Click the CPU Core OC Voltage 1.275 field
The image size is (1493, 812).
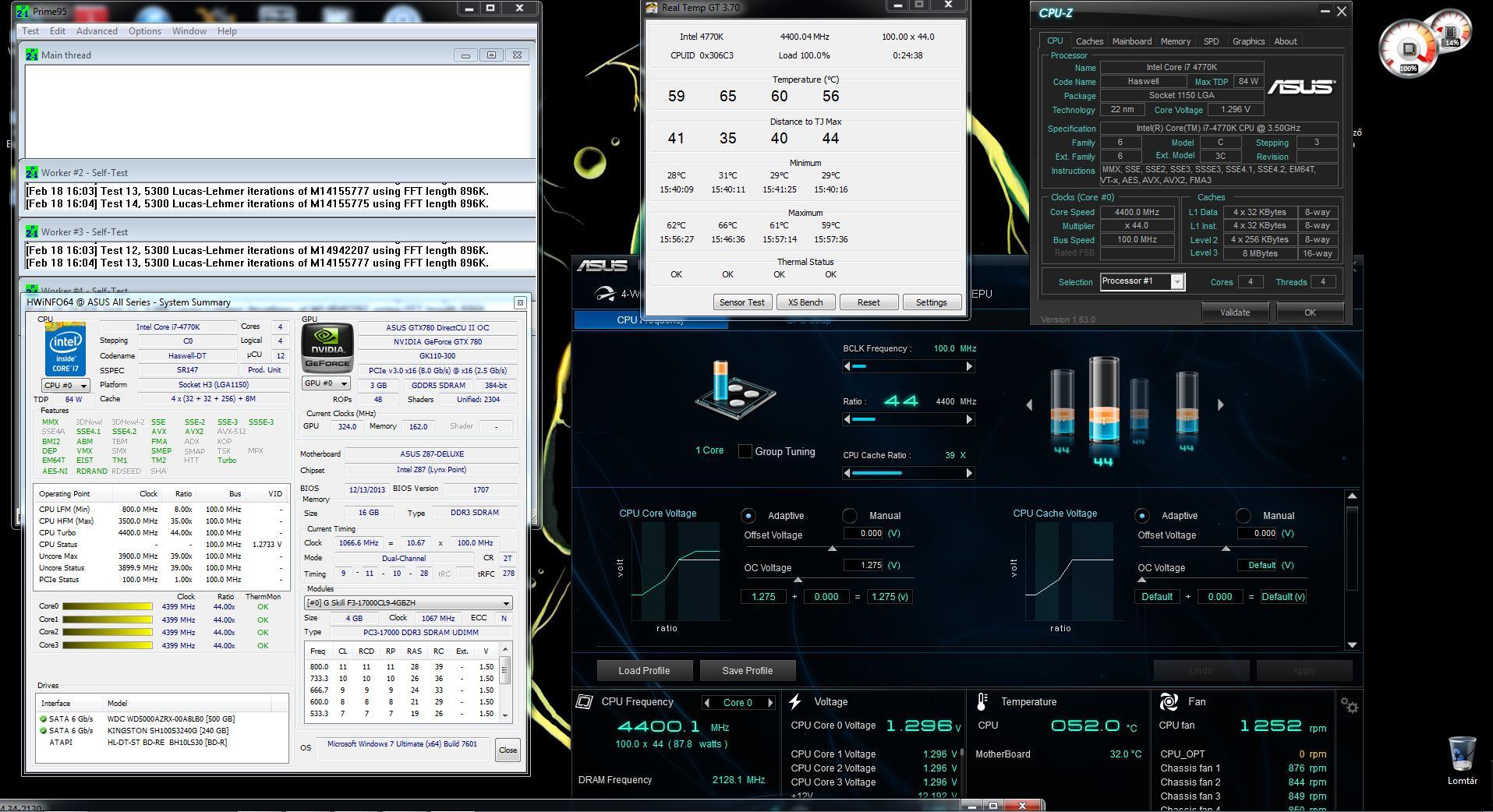click(864, 565)
